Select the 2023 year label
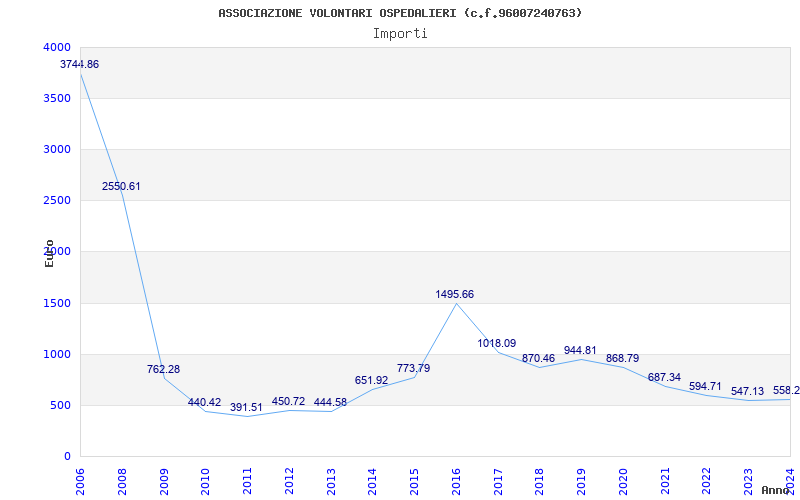Screen dimensions: 800x500 click(748, 481)
